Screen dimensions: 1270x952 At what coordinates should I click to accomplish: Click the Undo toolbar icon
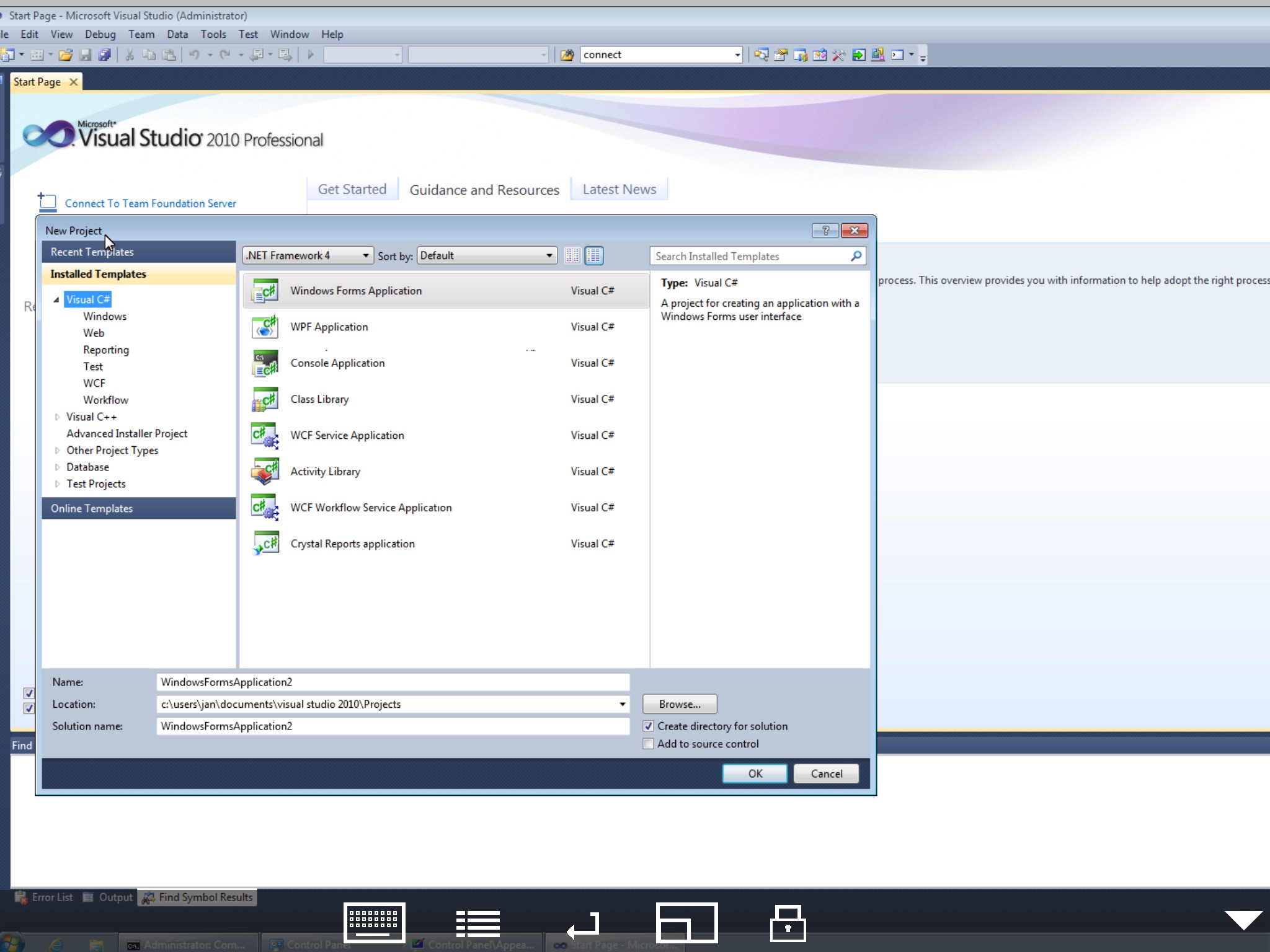(194, 55)
